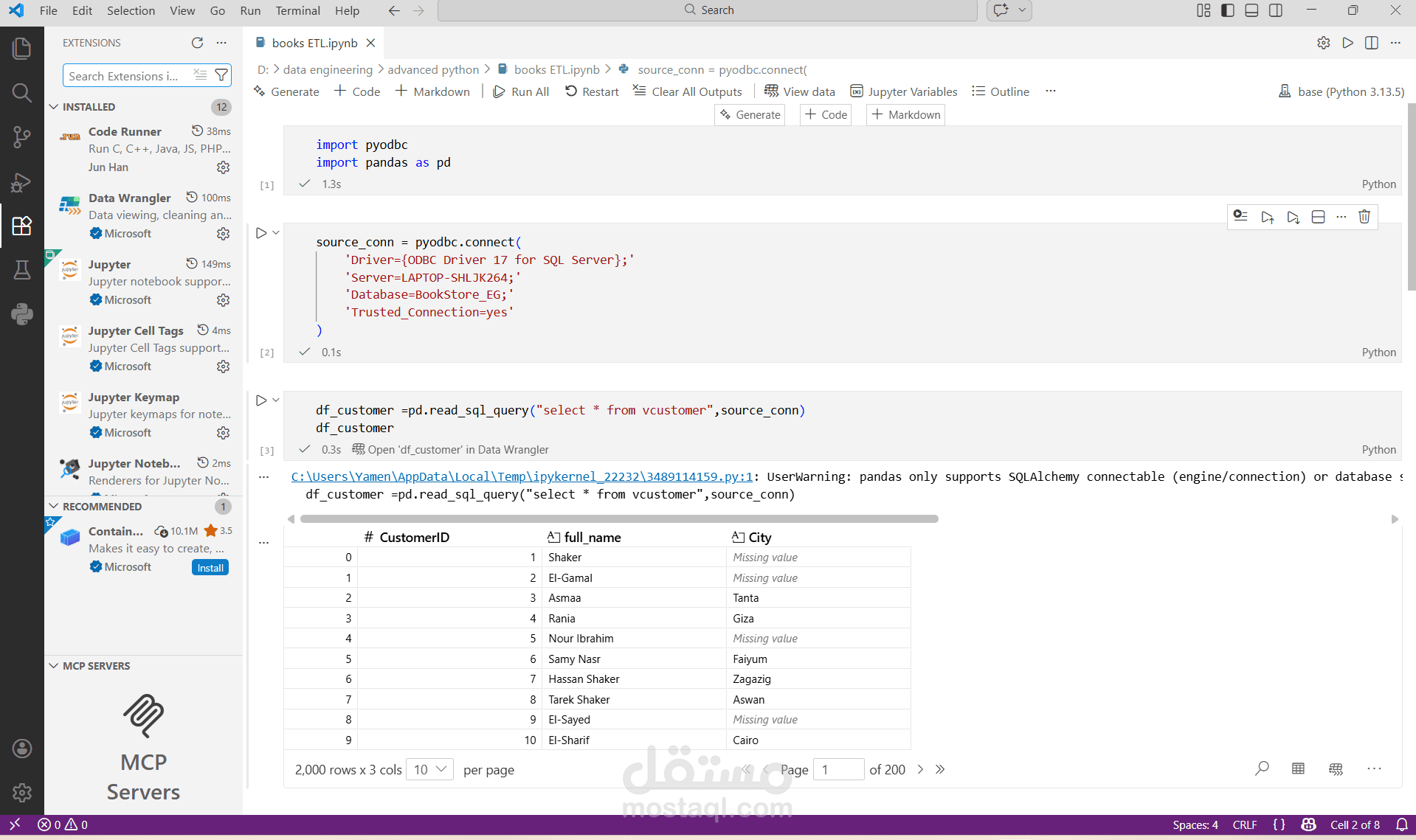Open the Python extension icon in sidebar
Viewport: 1416px width, 840px height.
(21, 313)
